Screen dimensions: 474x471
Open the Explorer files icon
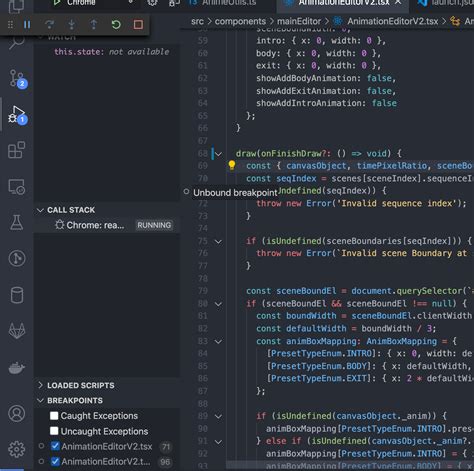16,6
